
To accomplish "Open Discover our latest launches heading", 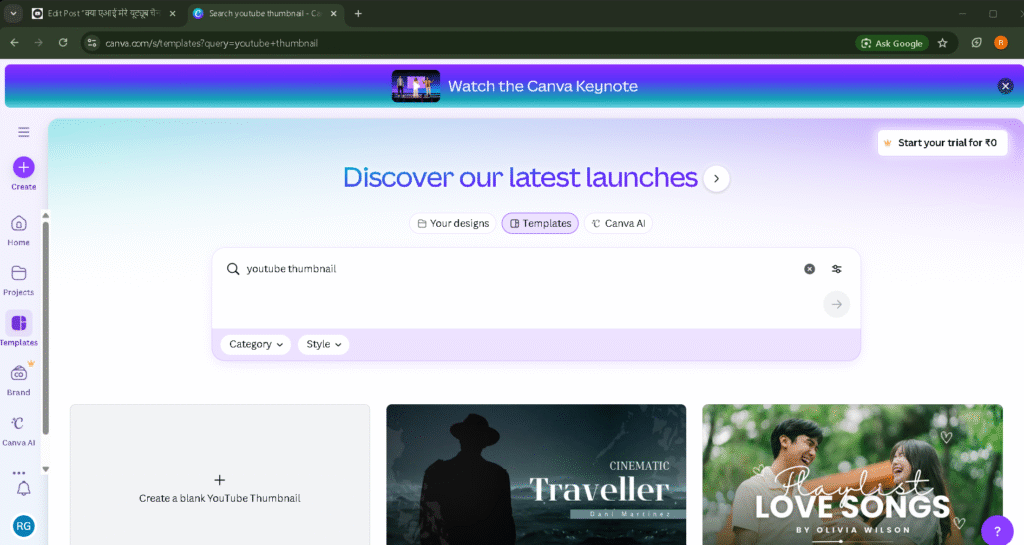I will point(520,178).
